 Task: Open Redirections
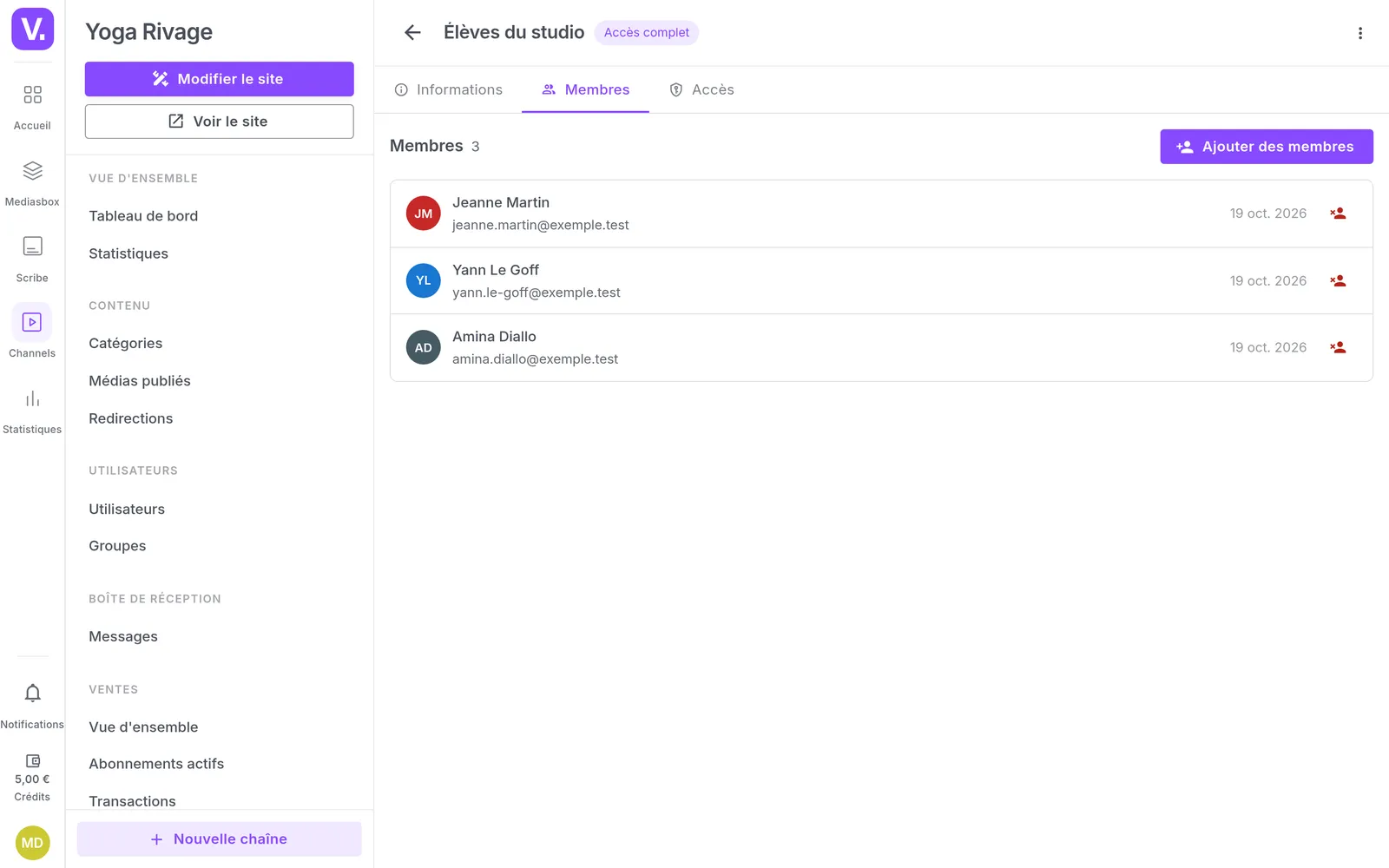pyautogui.click(x=130, y=418)
